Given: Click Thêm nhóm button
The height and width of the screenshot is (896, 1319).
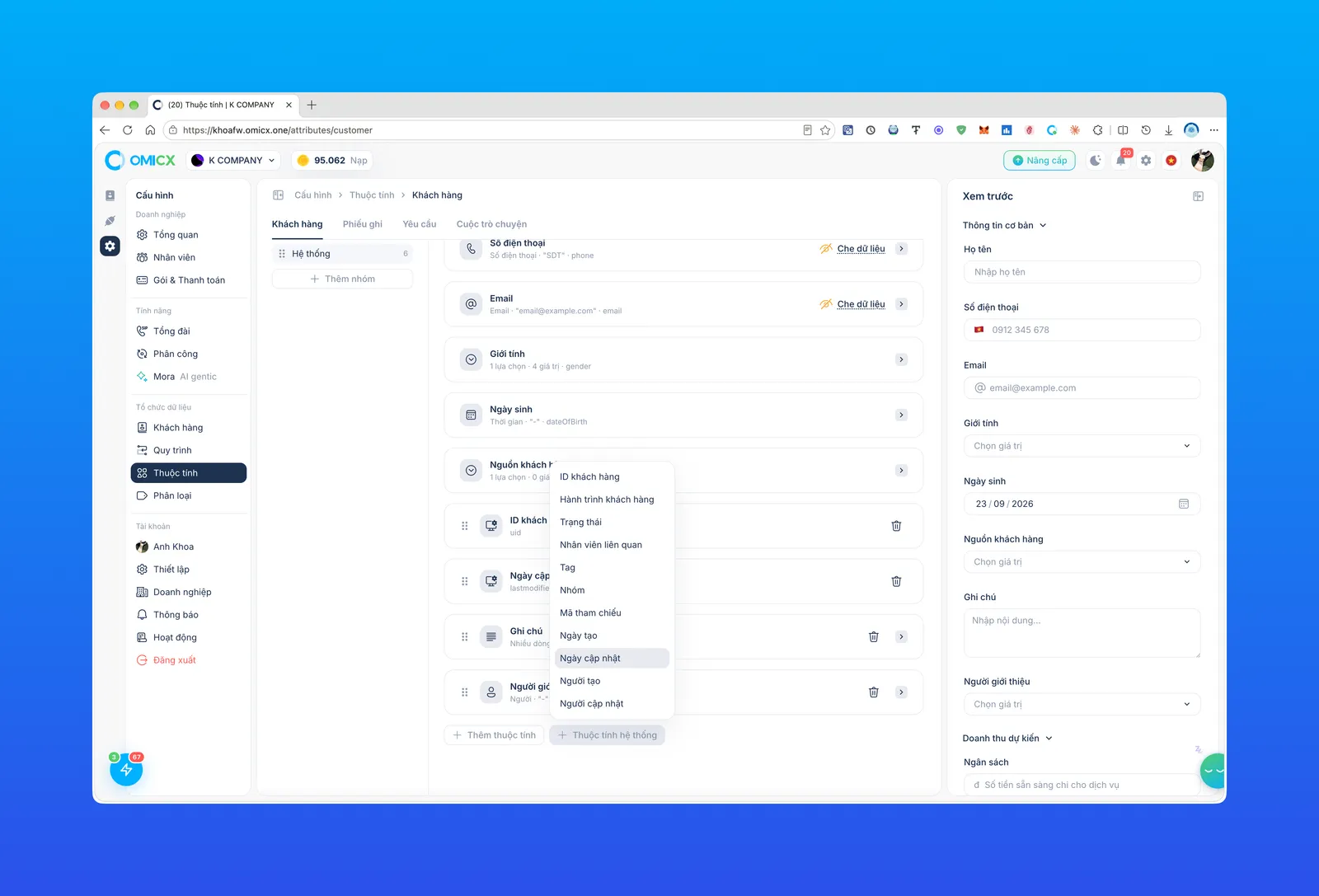Looking at the screenshot, I should coord(342,279).
